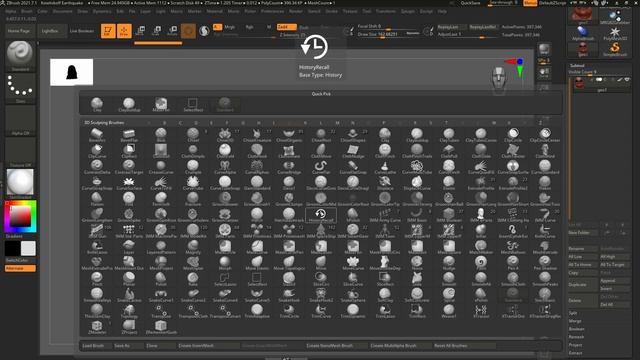Select the Flatten brush
This screenshot has width=640, height=360.
tap(97, 199)
